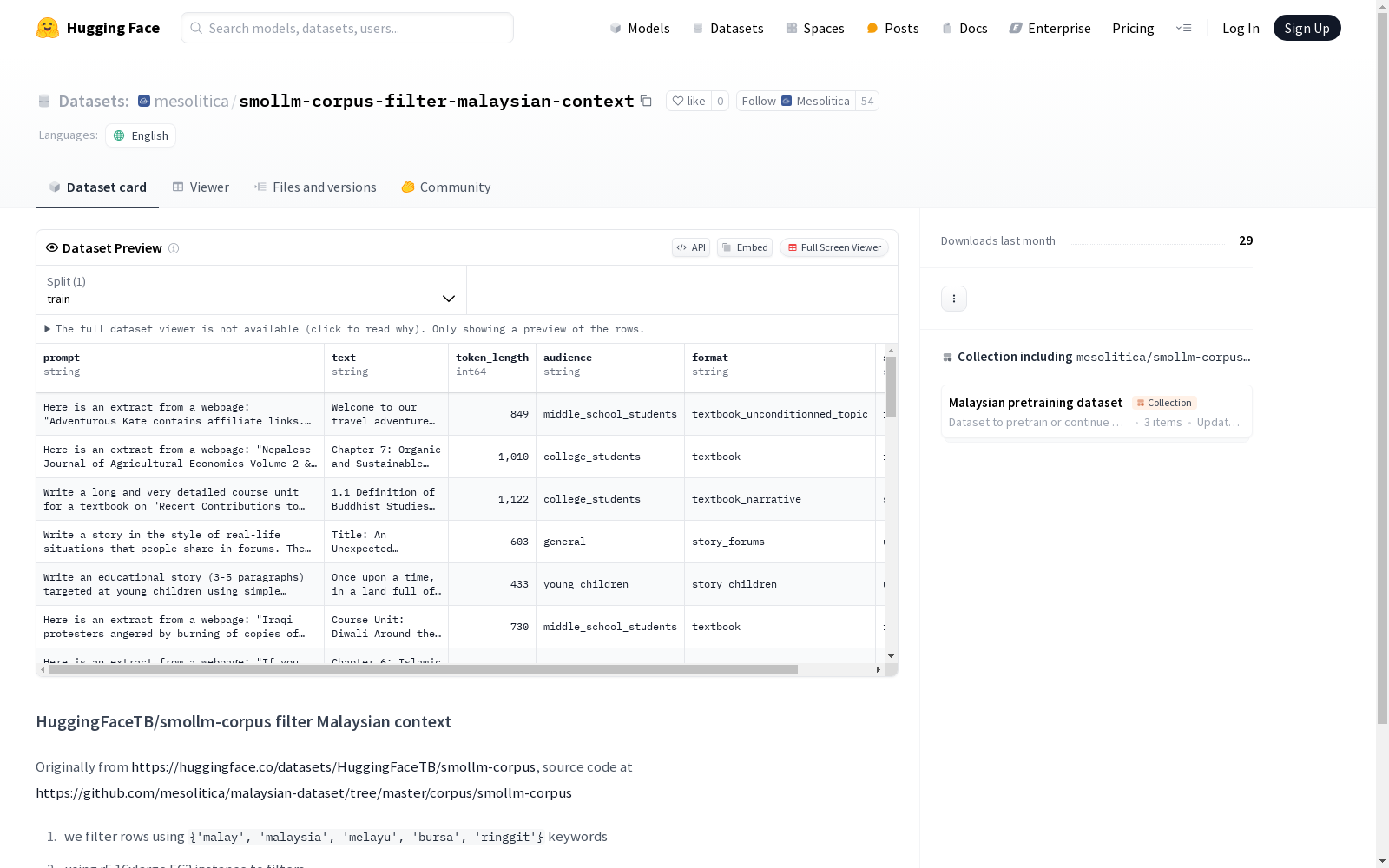The image size is (1389, 868).
Task: Follow the Mesolitica organization
Action: 795,101
